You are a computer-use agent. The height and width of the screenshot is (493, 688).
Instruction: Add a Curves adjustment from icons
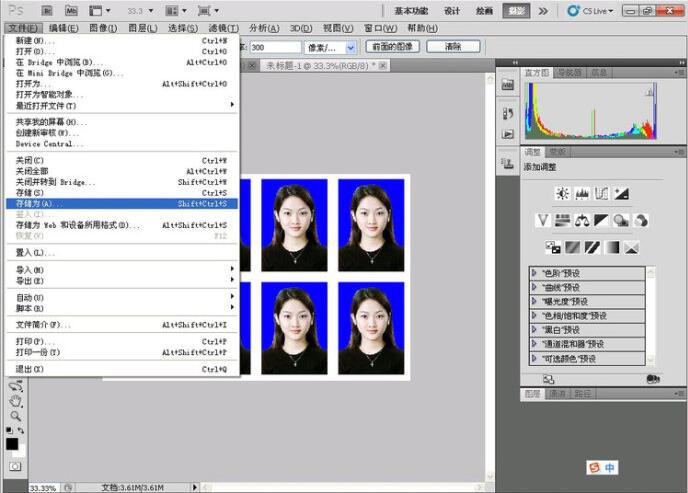point(602,193)
